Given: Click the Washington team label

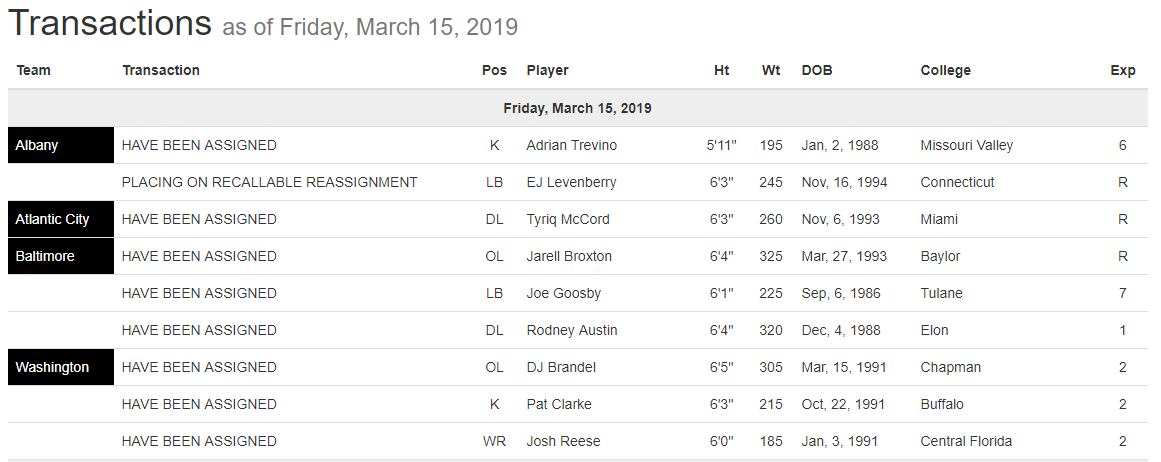Looking at the screenshot, I should click(52, 367).
